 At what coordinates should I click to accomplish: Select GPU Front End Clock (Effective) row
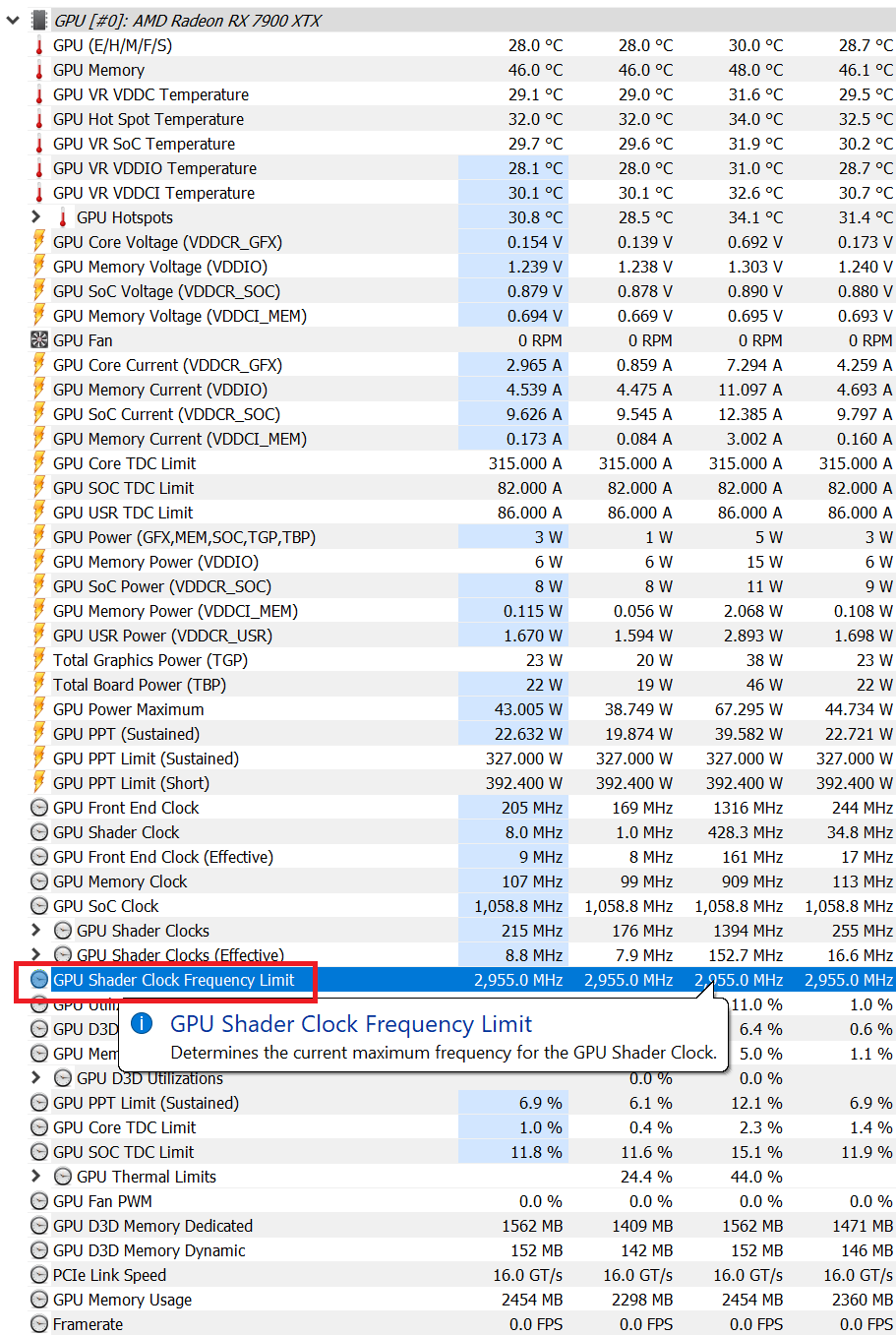click(462, 857)
